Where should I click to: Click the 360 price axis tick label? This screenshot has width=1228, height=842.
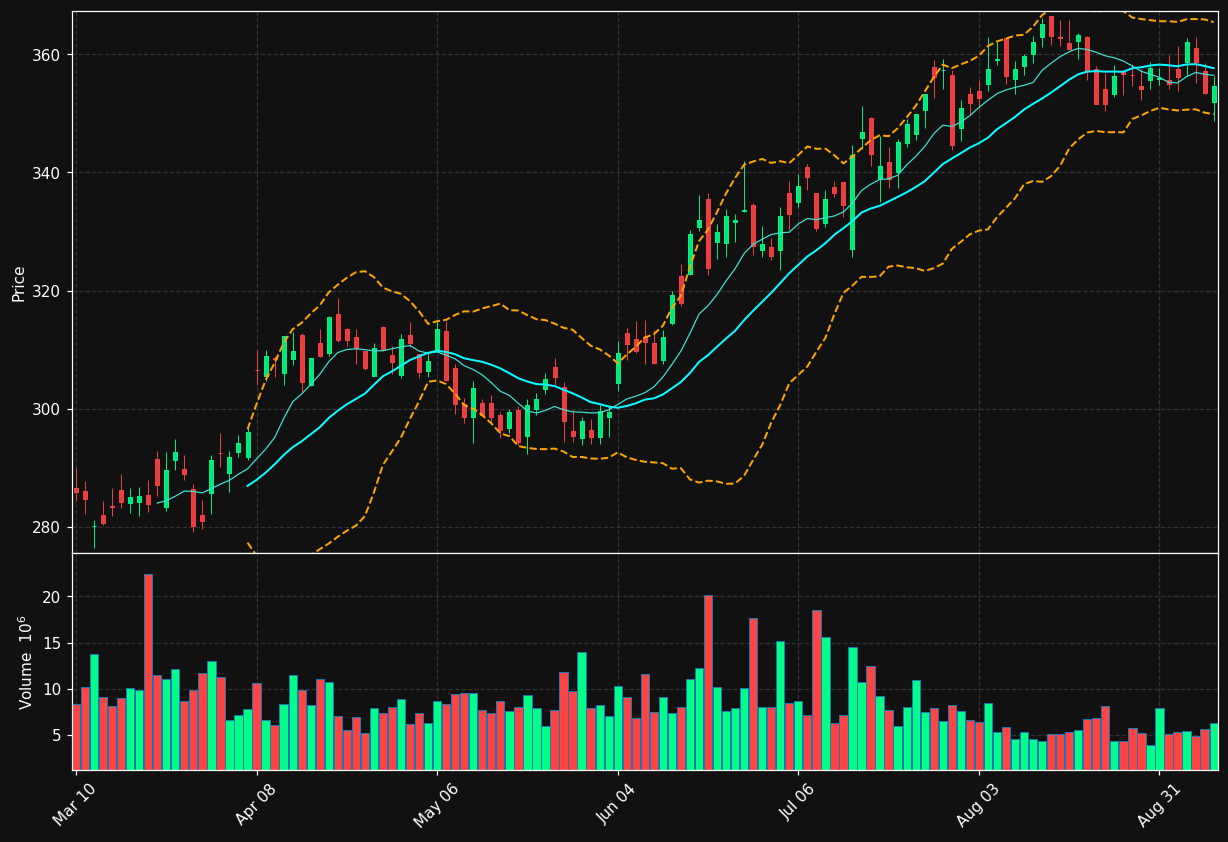point(46,55)
